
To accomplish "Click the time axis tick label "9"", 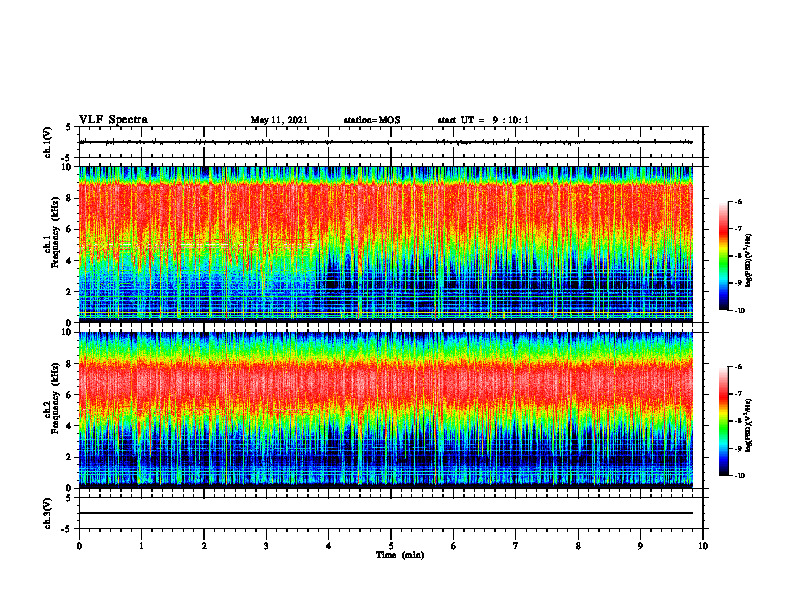I will (x=640, y=546).
